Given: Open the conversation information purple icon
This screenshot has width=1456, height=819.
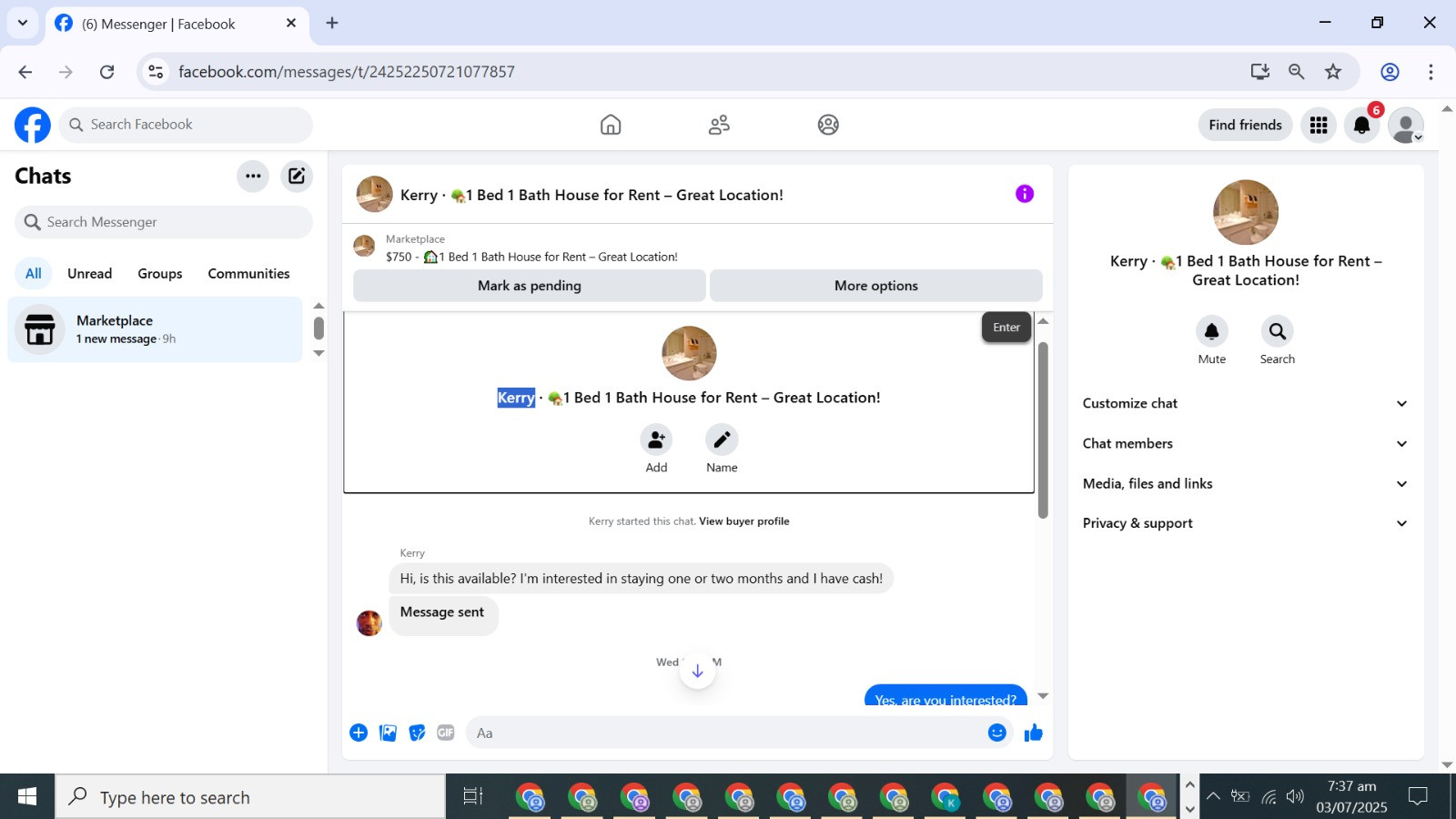Looking at the screenshot, I should click(1025, 194).
